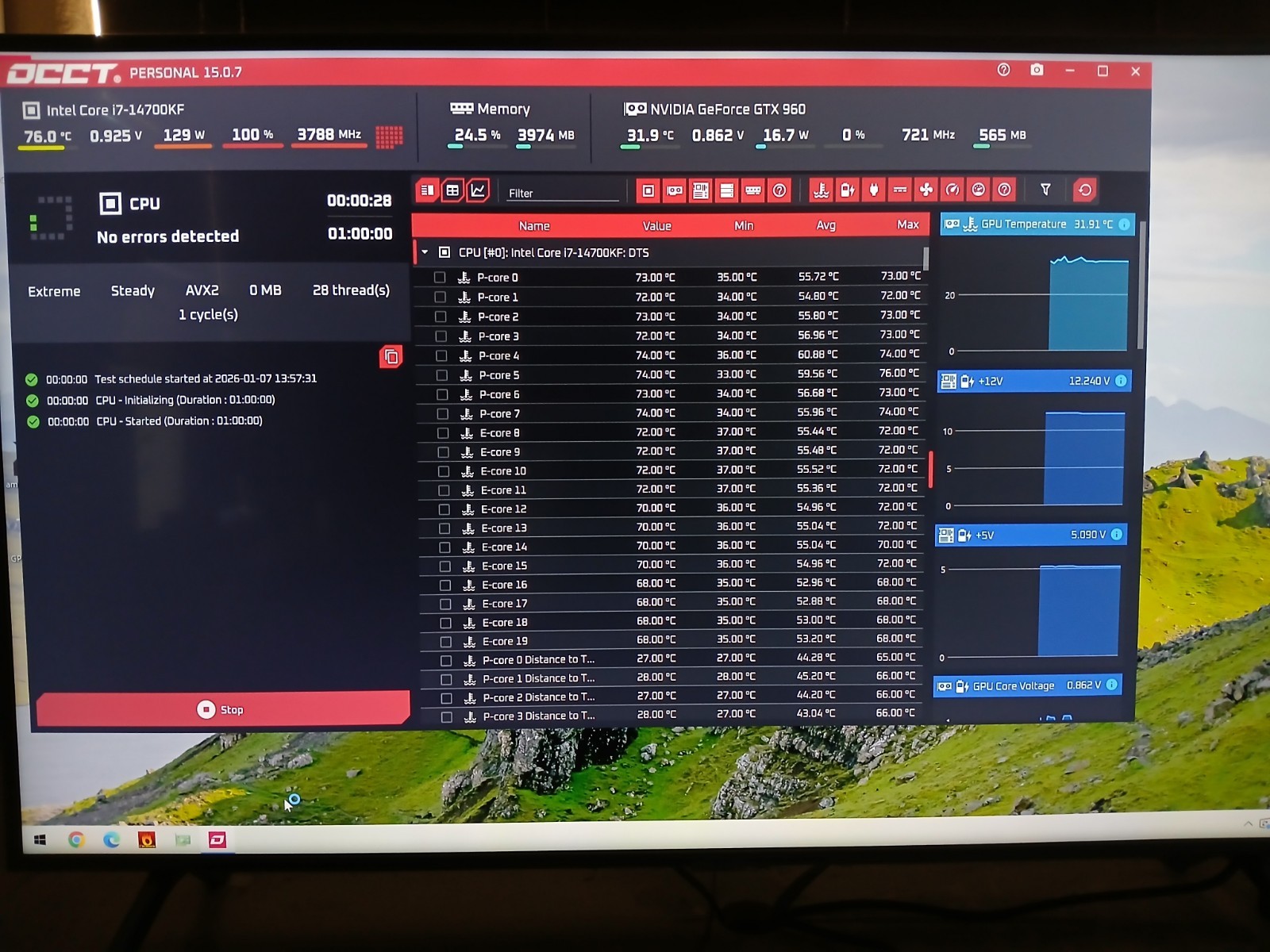Sort by the Max column header
The image size is (1270, 952).
point(907,225)
